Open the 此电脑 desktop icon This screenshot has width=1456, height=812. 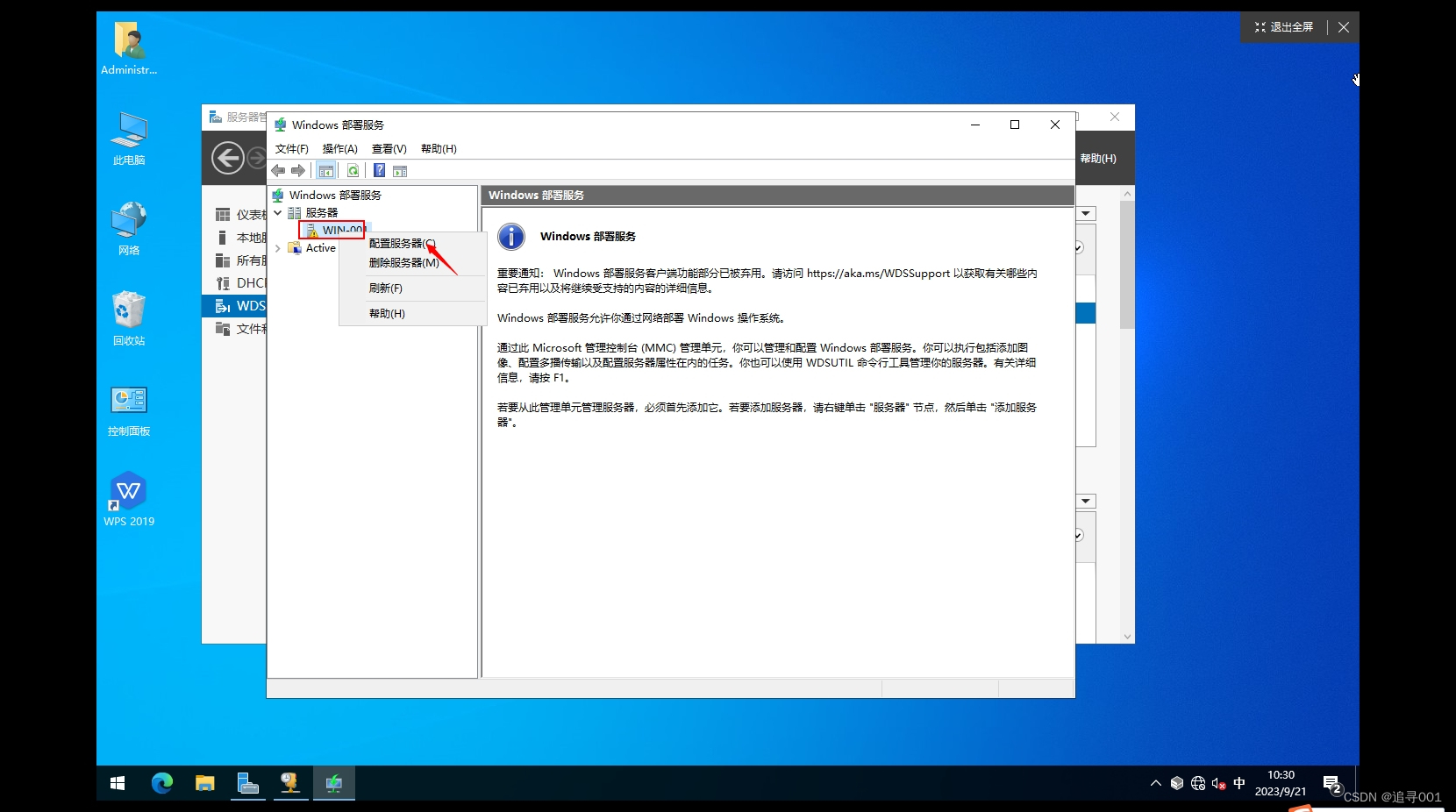[129, 139]
